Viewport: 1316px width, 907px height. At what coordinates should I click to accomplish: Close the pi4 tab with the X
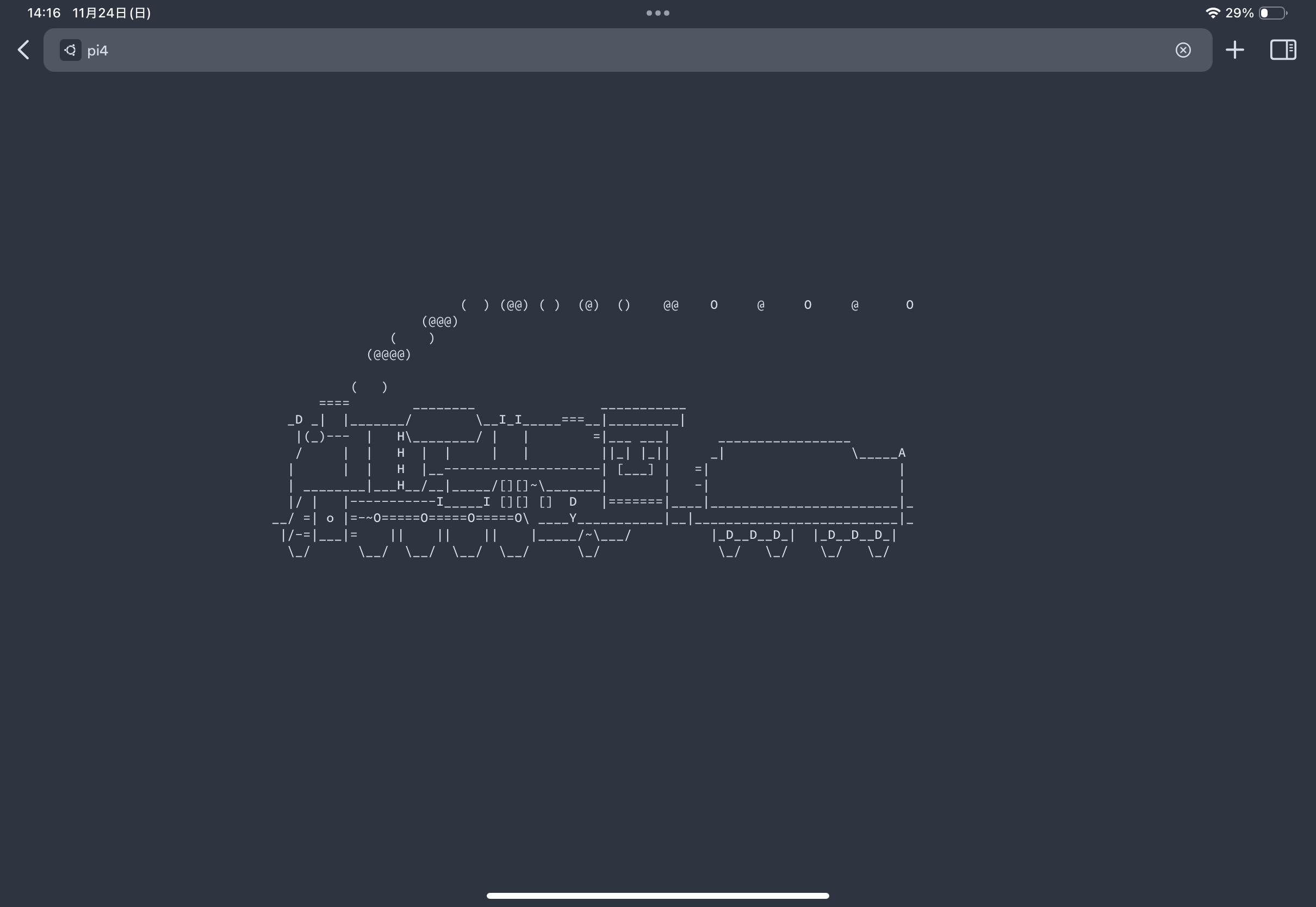[1182, 50]
